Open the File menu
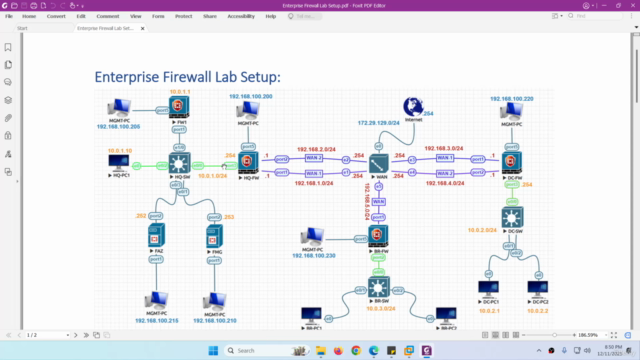This screenshot has width=640, height=360. tap(9, 16)
